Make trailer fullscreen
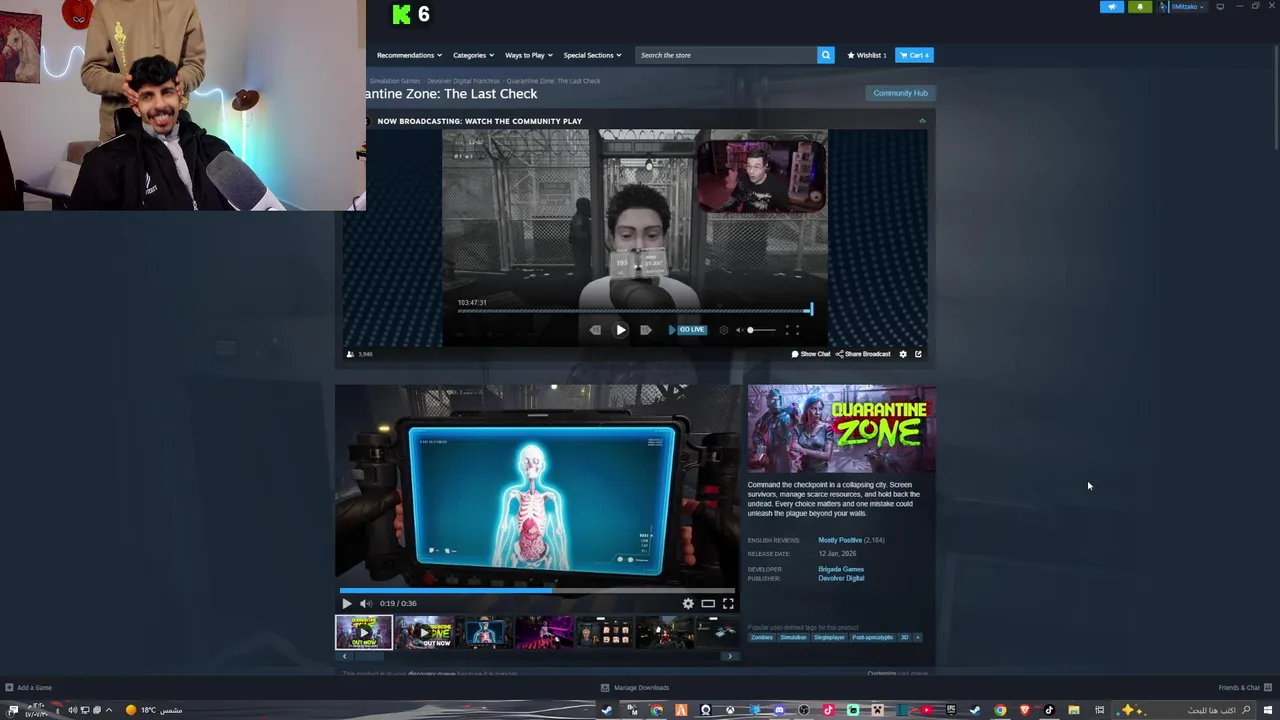The width and height of the screenshot is (1280, 720). pos(728,603)
